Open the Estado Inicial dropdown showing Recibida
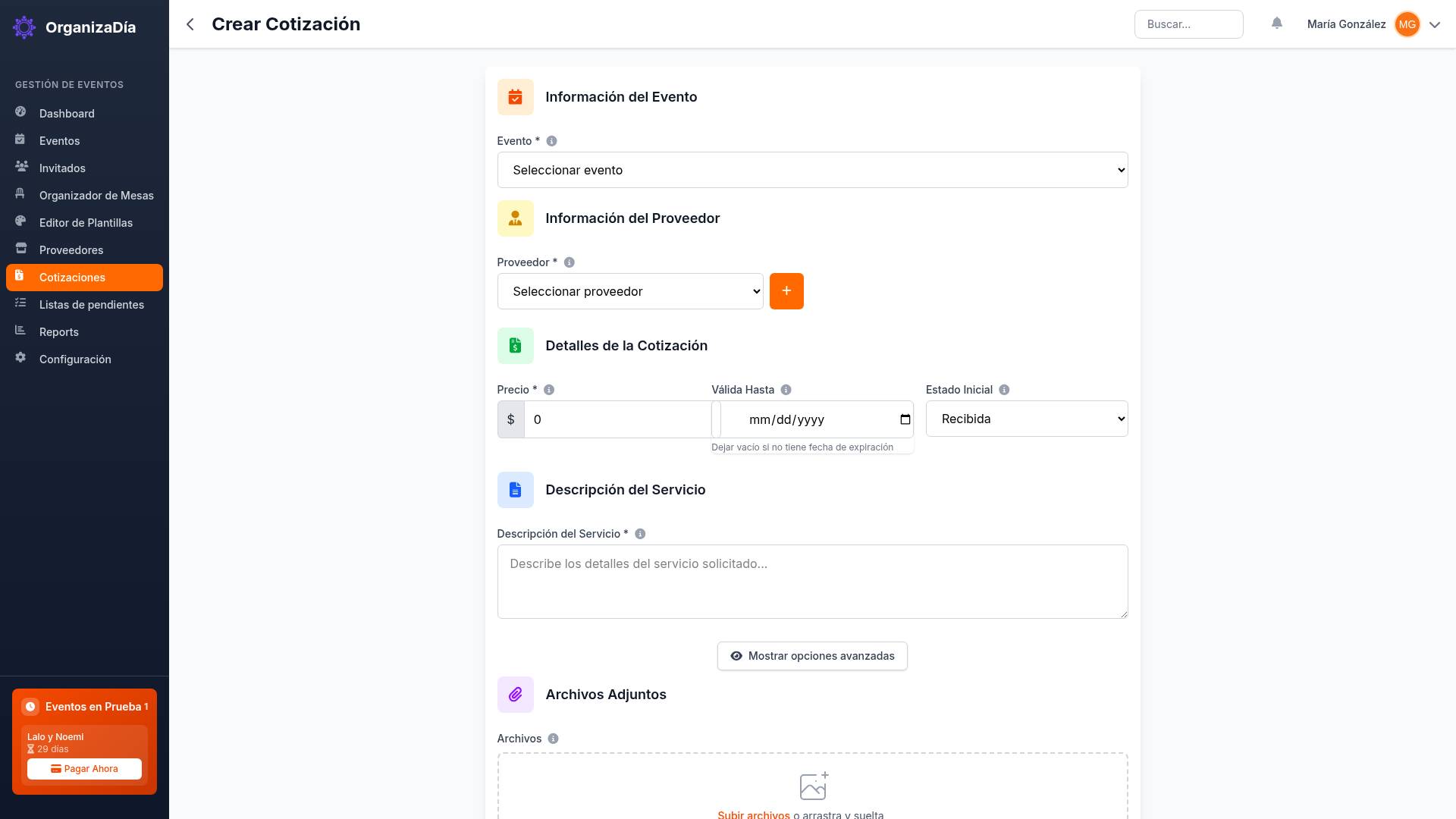The width and height of the screenshot is (1456, 819). pos(1027,418)
